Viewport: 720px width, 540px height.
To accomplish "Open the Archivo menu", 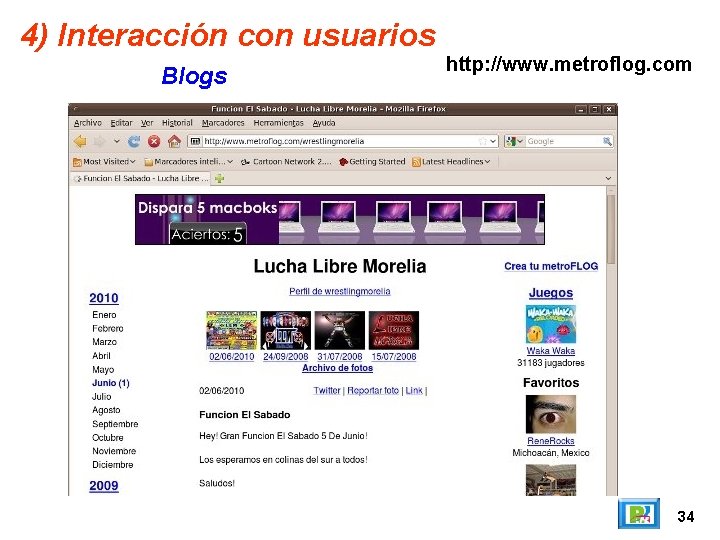I will pos(88,123).
